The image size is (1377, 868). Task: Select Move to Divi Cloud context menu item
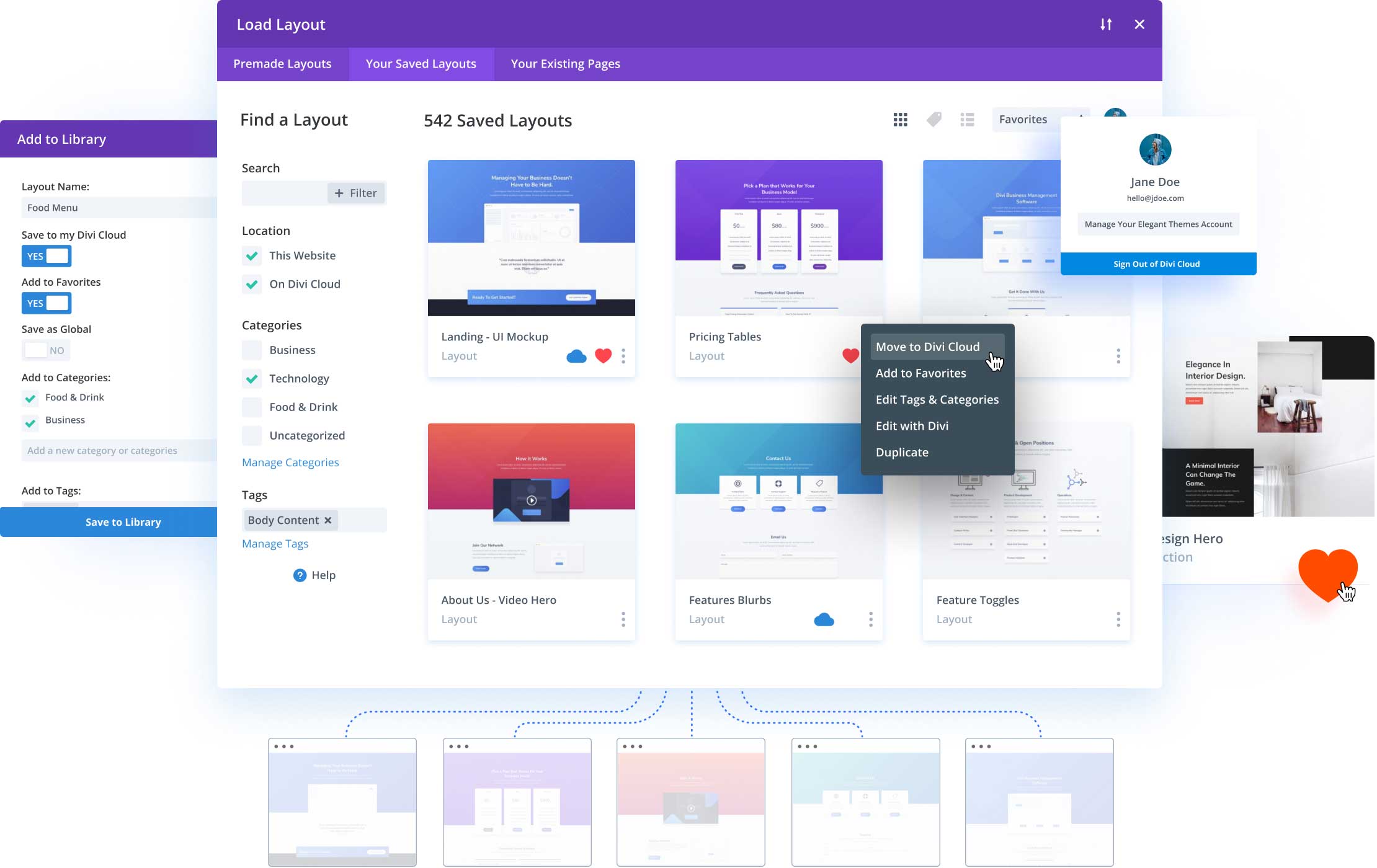coord(927,345)
